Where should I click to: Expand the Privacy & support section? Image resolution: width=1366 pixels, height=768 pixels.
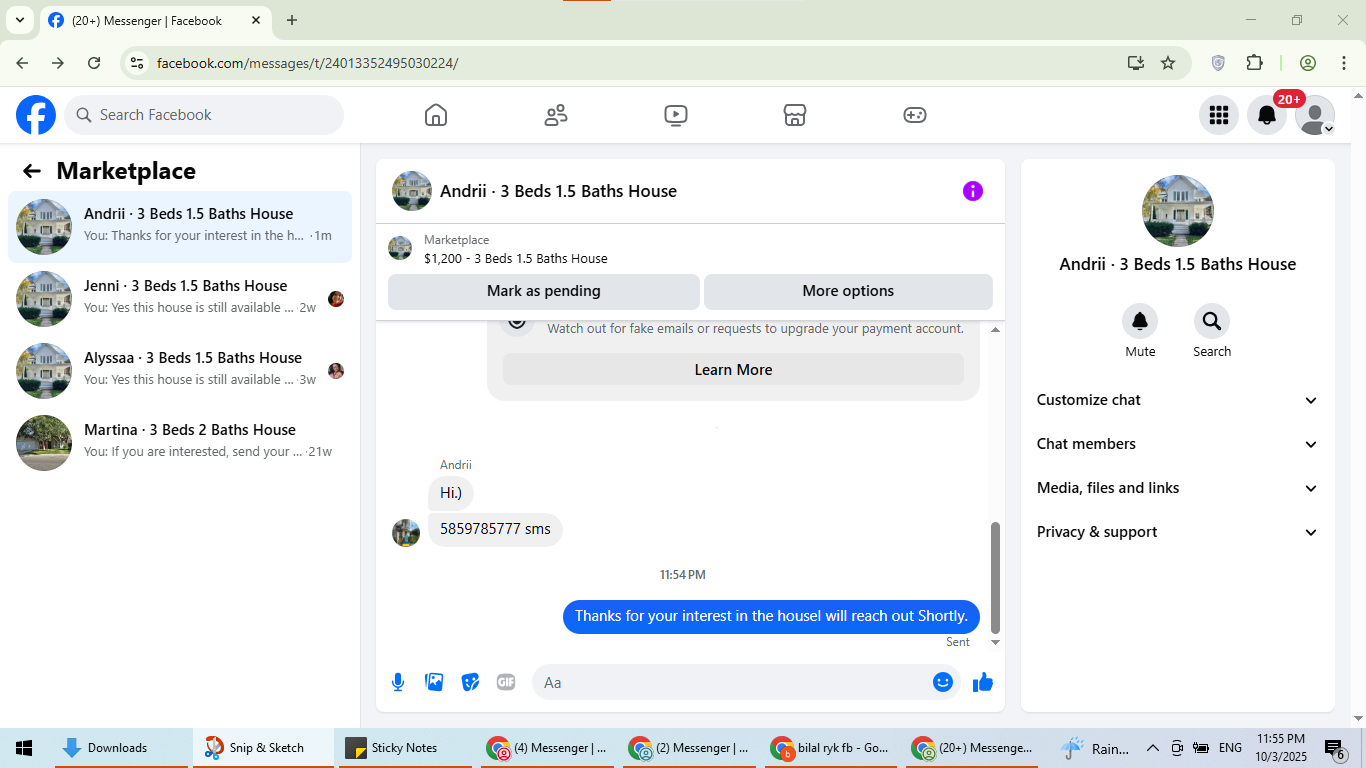(x=1178, y=532)
